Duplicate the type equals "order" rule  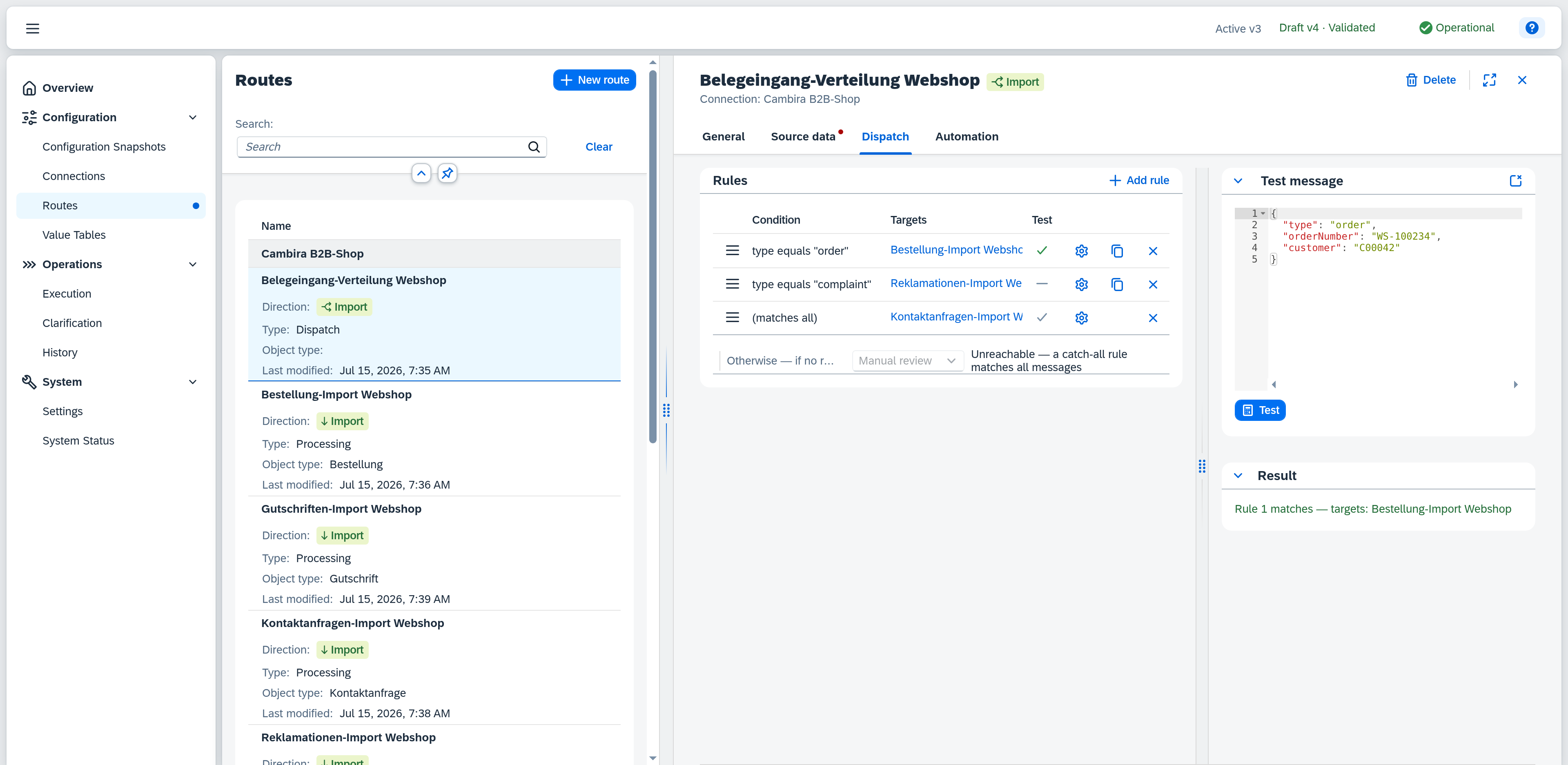(x=1117, y=251)
